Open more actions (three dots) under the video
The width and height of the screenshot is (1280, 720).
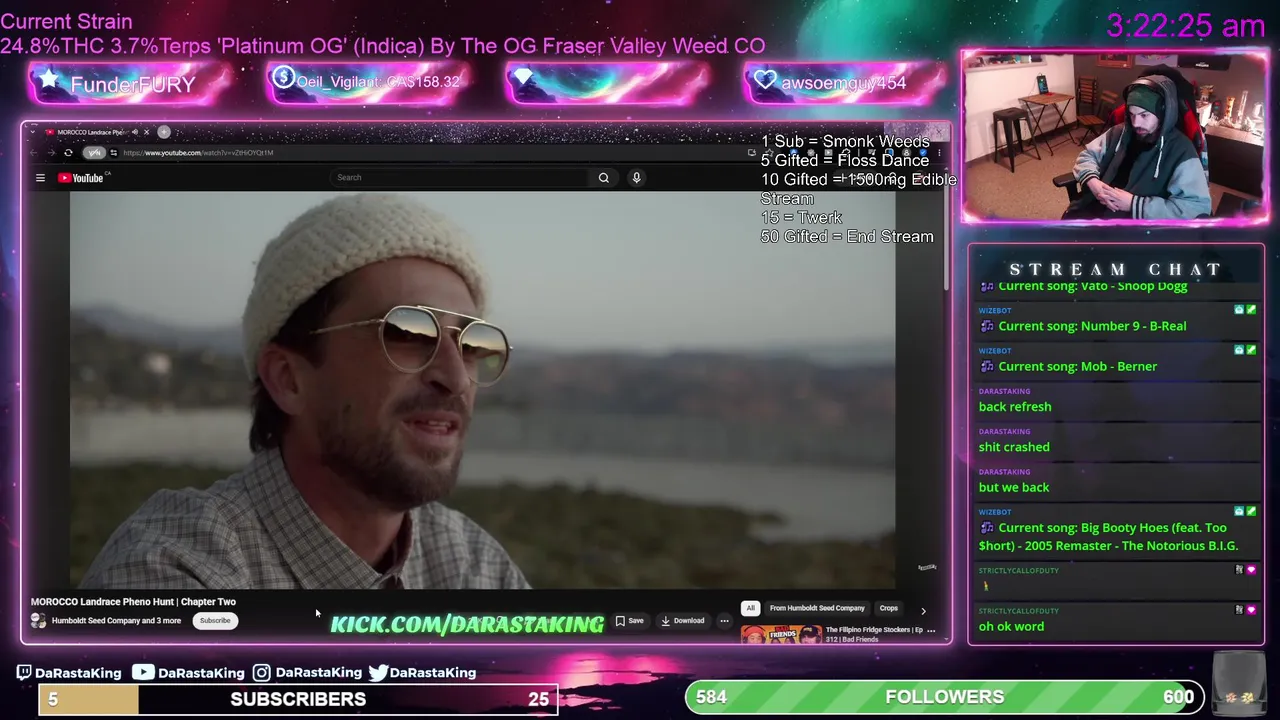click(x=724, y=621)
